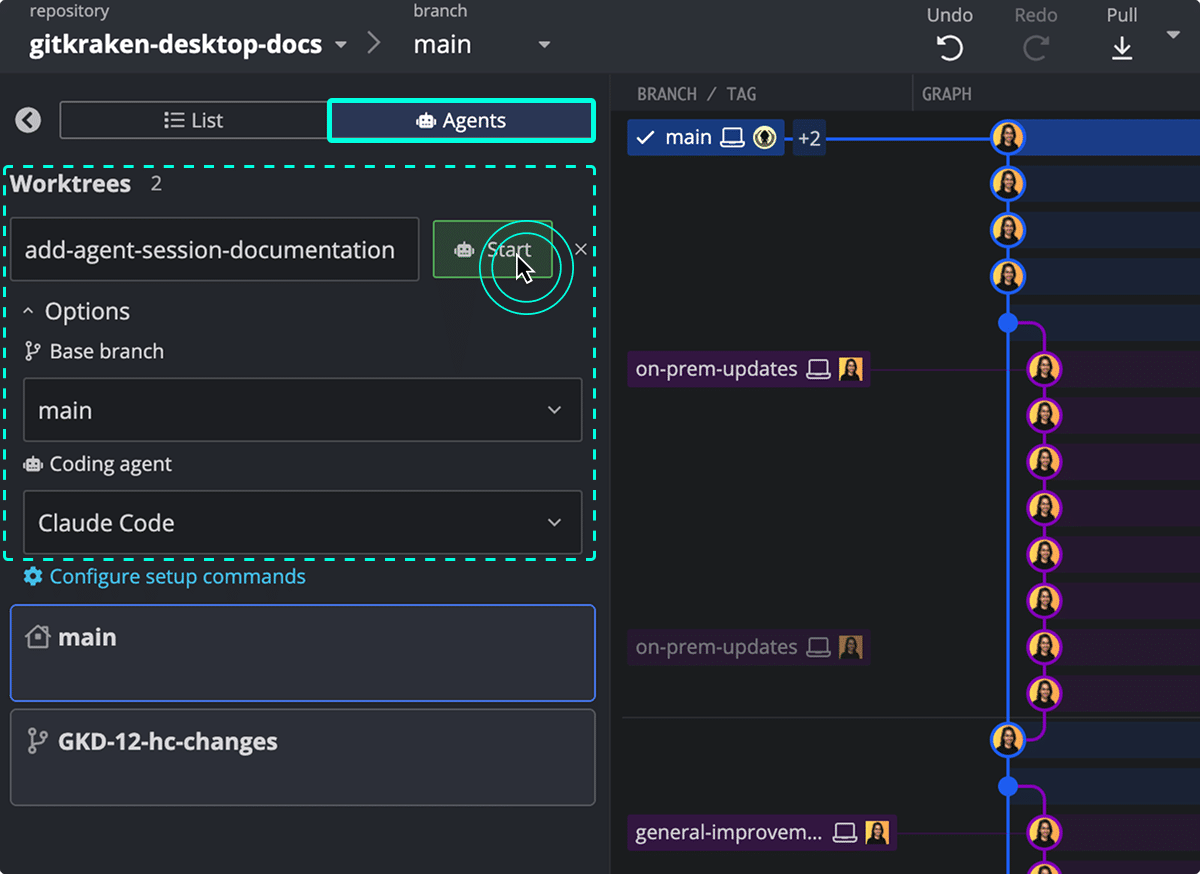Select the Agents tab
Image resolution: width=1200 pixels, height=874 pixels.
click(x=460, y=119)
